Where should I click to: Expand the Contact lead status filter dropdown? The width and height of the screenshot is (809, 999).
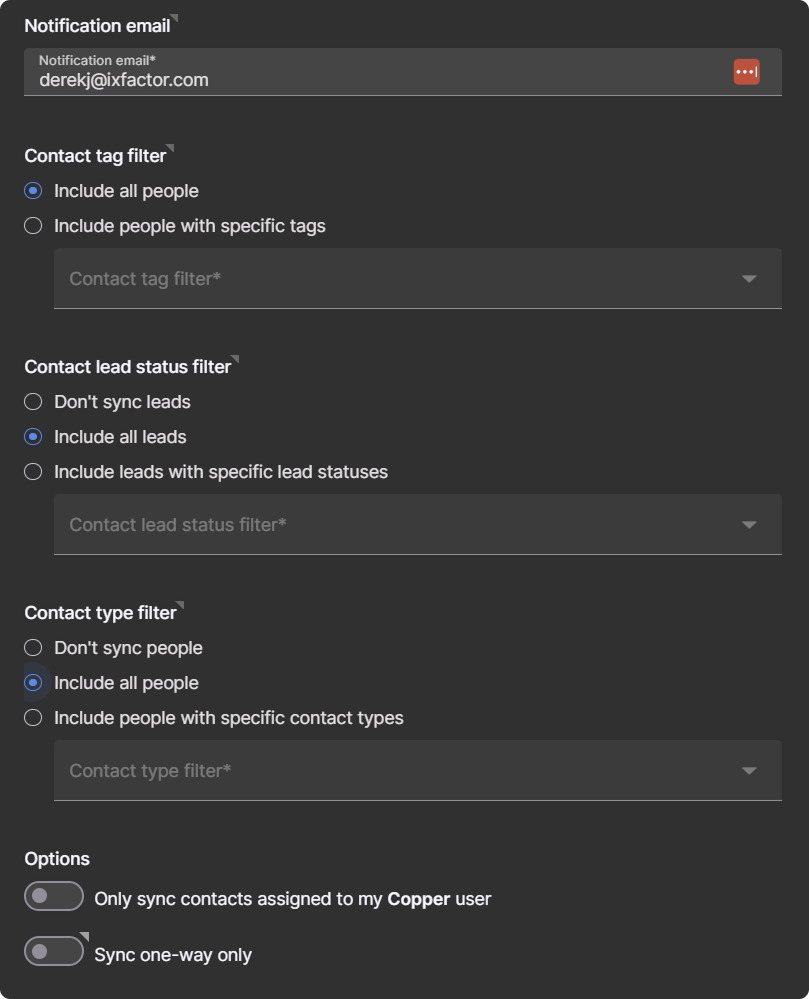417,525
